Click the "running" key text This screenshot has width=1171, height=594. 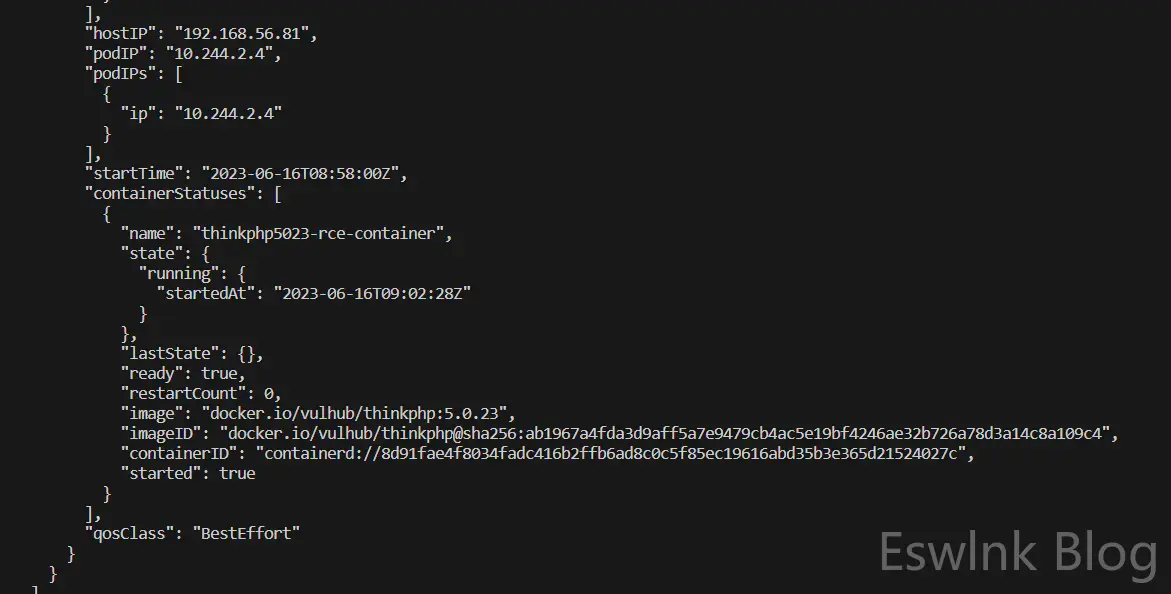[x=179, y=273]
